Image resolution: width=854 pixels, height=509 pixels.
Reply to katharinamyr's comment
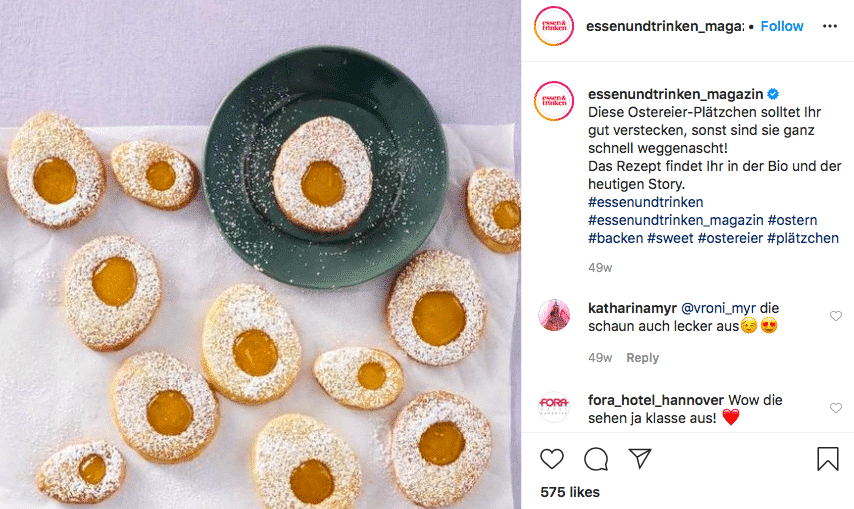[642, 358]
